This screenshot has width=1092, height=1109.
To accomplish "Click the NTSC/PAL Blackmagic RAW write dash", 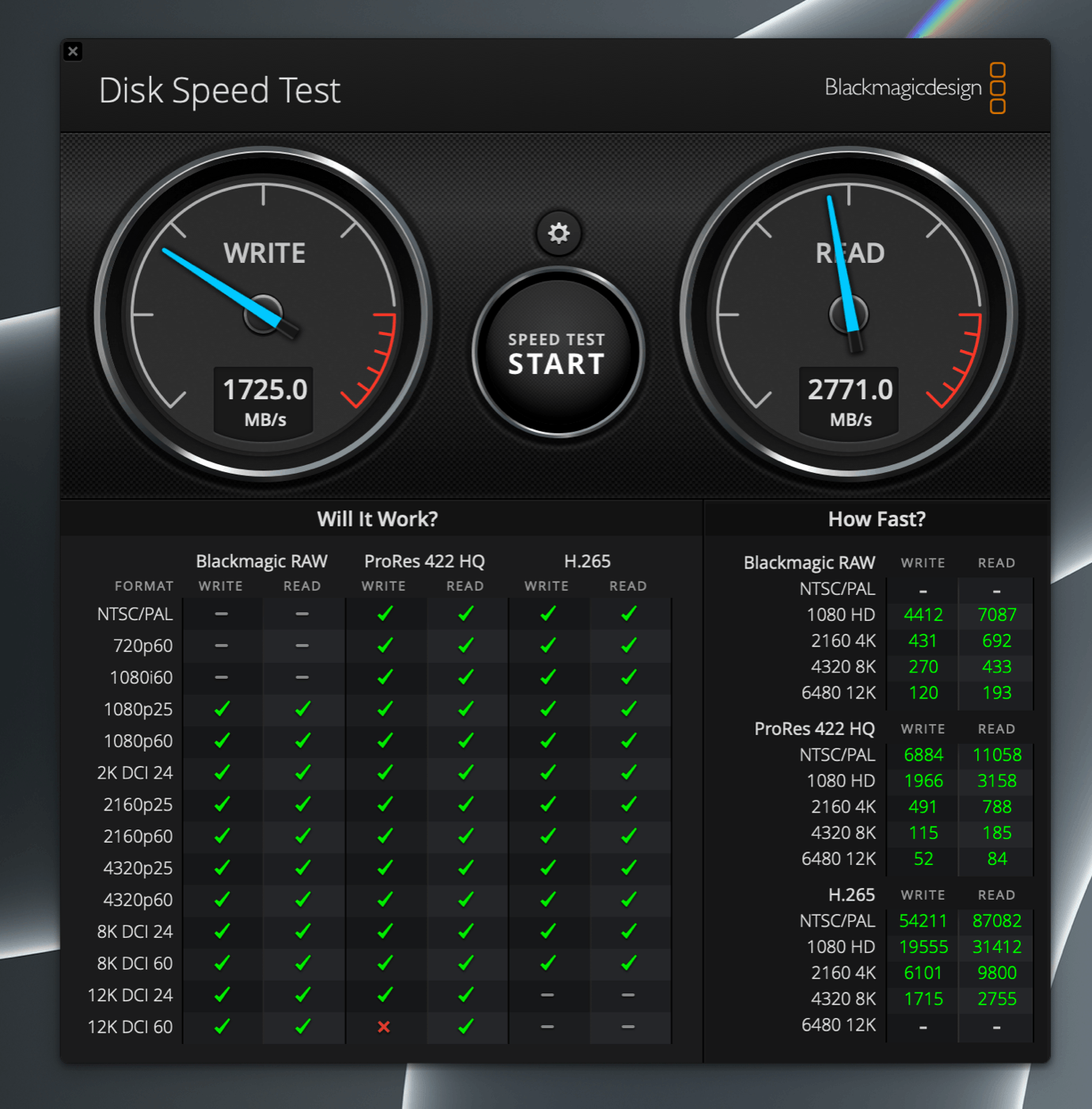I will [x=222, y=614].
